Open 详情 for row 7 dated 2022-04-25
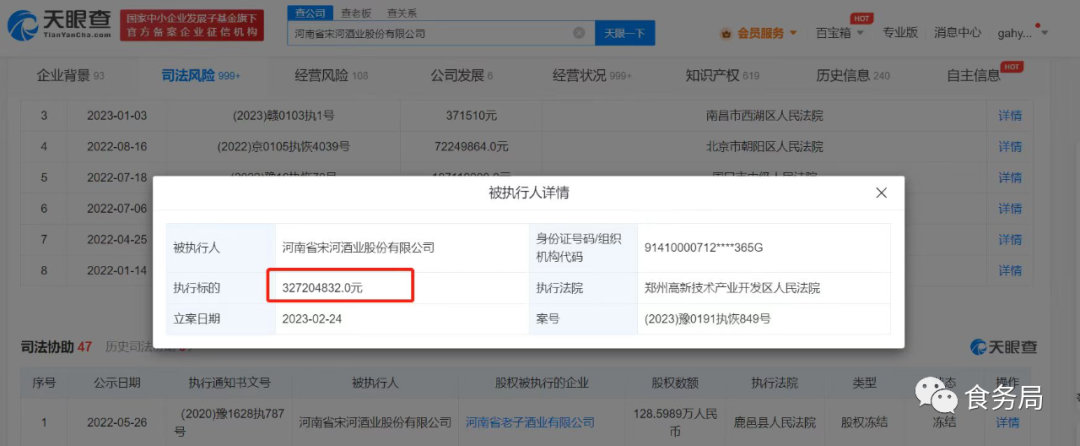The image size is (1080, 446). 1010,240
